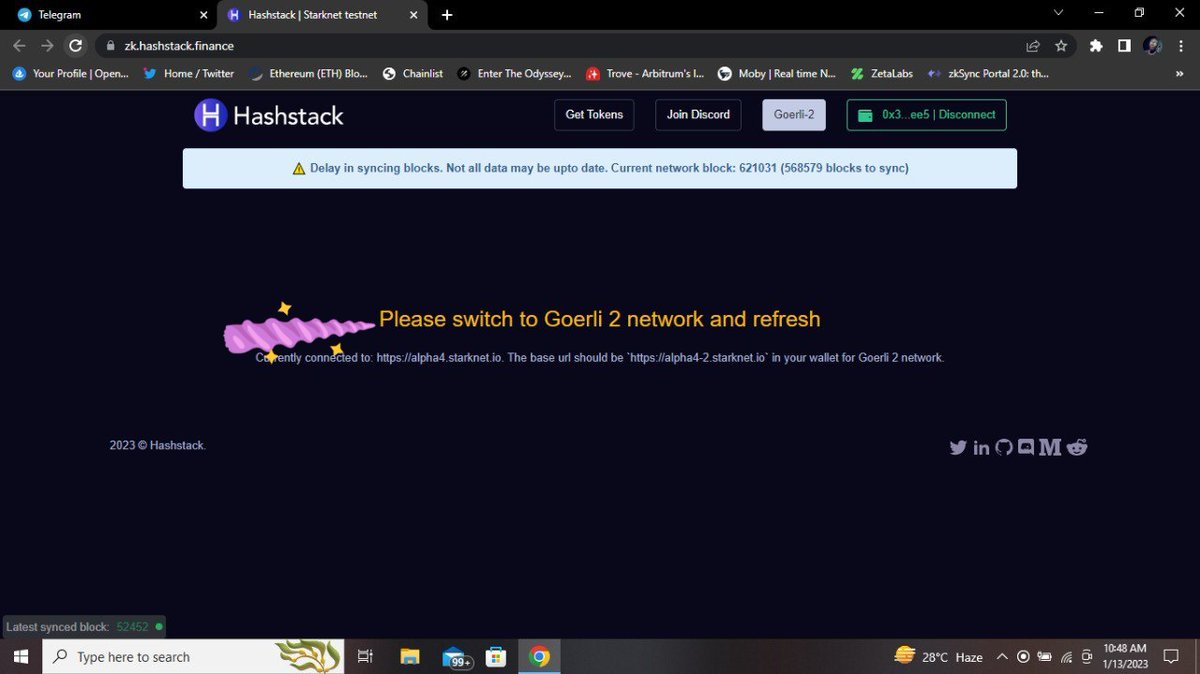Open Home / Twitter bookmark
Screen dimensions: 1200x674
pos(189,74)
